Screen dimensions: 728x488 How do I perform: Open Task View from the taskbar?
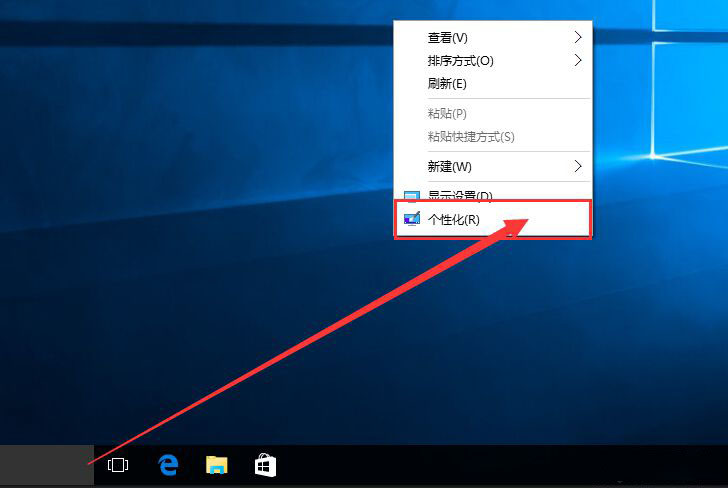click(x=117, y=465)
